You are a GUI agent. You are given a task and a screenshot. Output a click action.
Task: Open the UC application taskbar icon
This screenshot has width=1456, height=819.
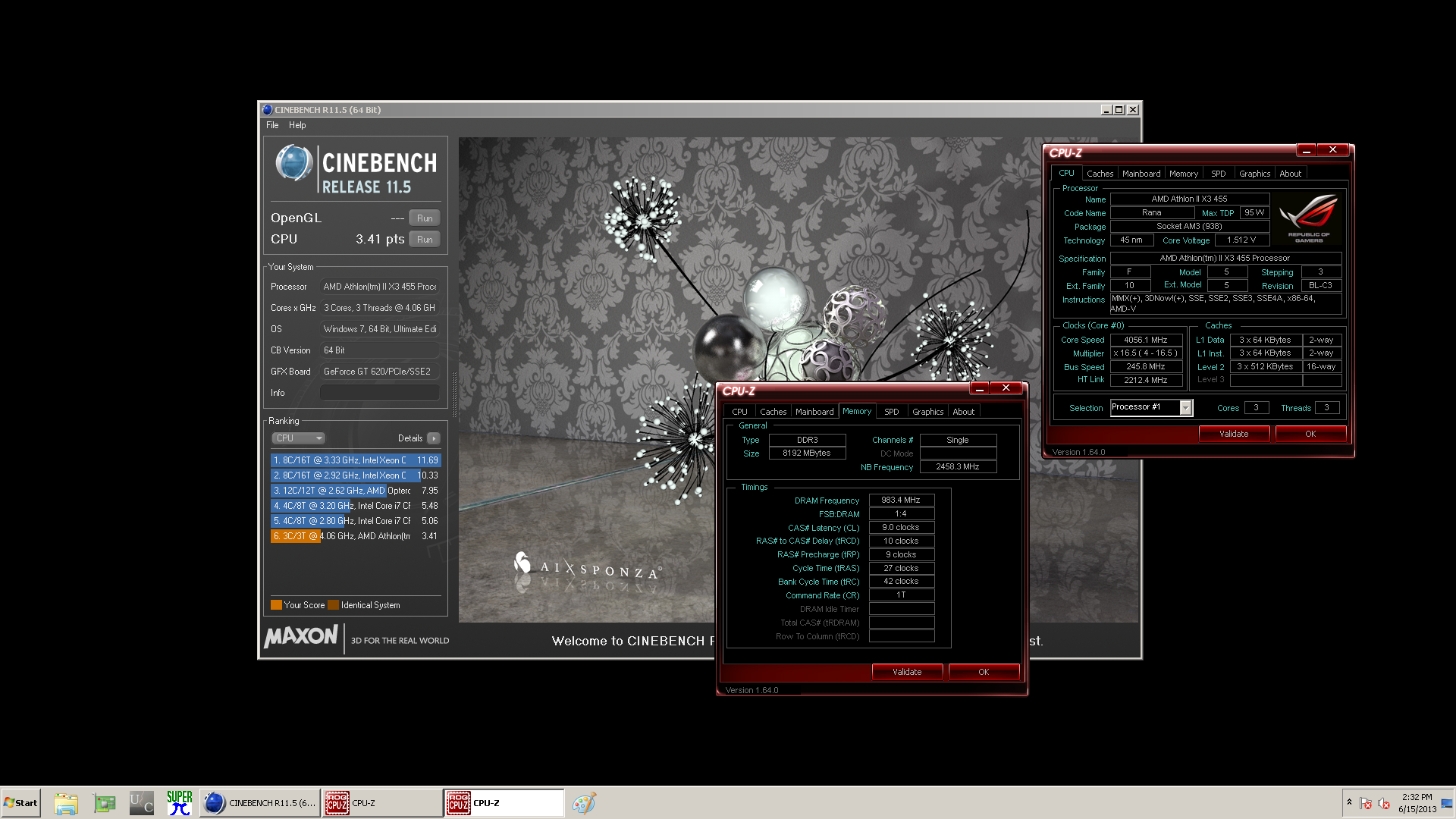pyautogui.click(x=142, y=803)
